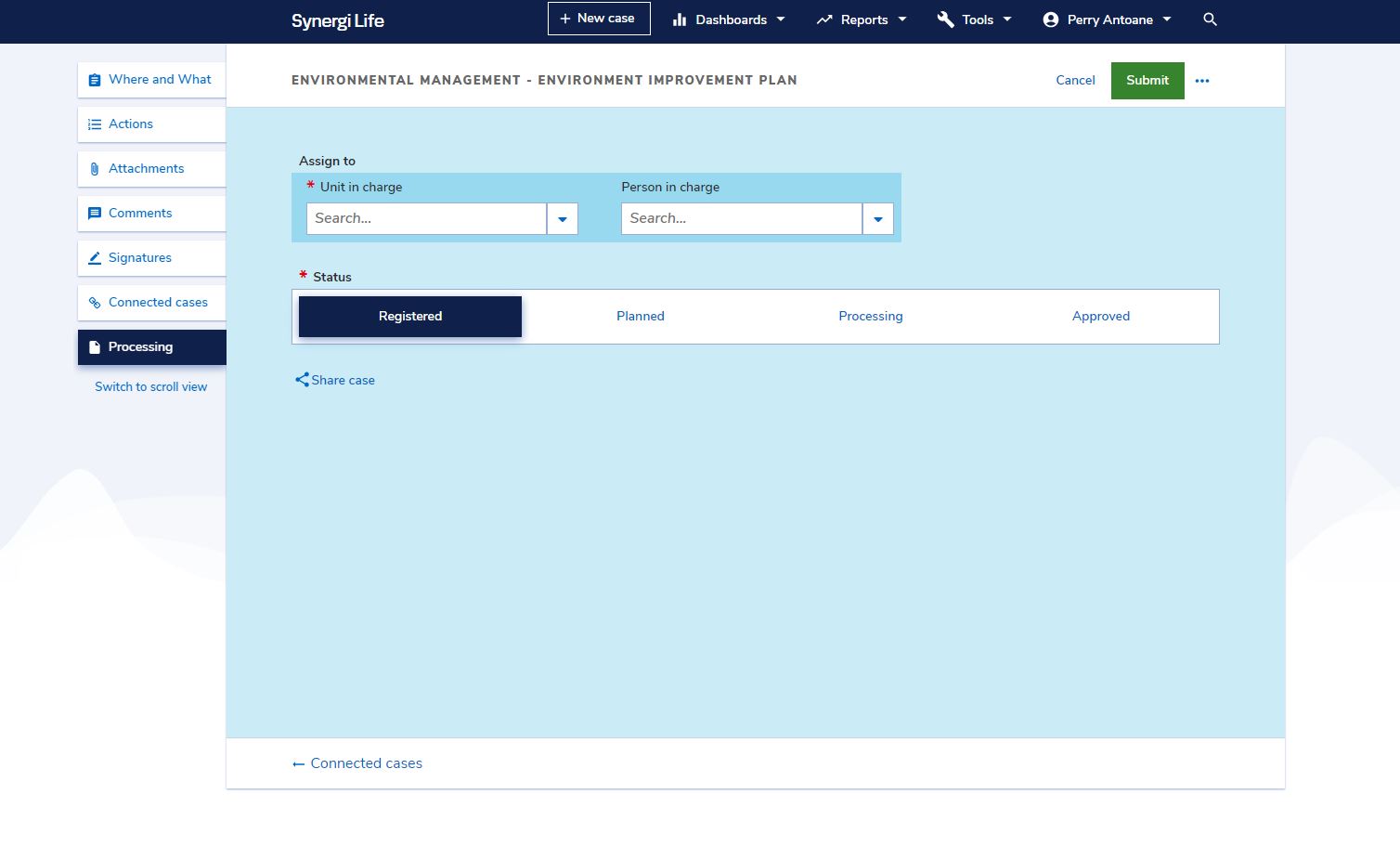The image size is (1400, 847).
Task: Select the Actions panel icon in sidebar
Action: 95,124
